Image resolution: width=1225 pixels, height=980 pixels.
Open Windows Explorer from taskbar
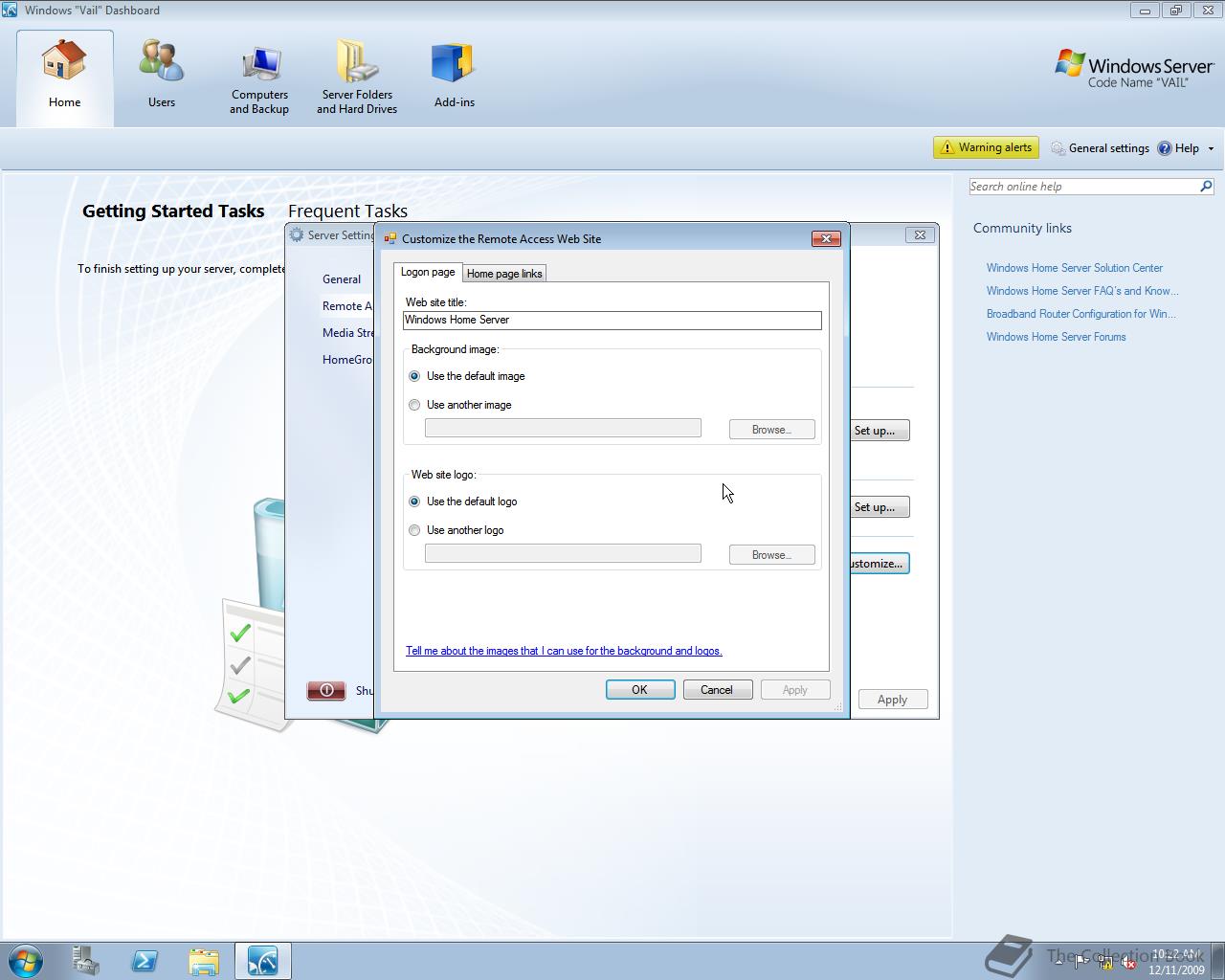click(x=204, y=961)
